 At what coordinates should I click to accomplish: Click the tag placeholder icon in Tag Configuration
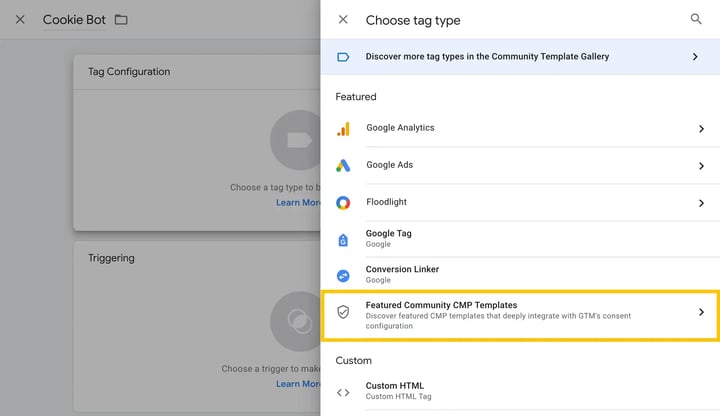pos(295,140)
